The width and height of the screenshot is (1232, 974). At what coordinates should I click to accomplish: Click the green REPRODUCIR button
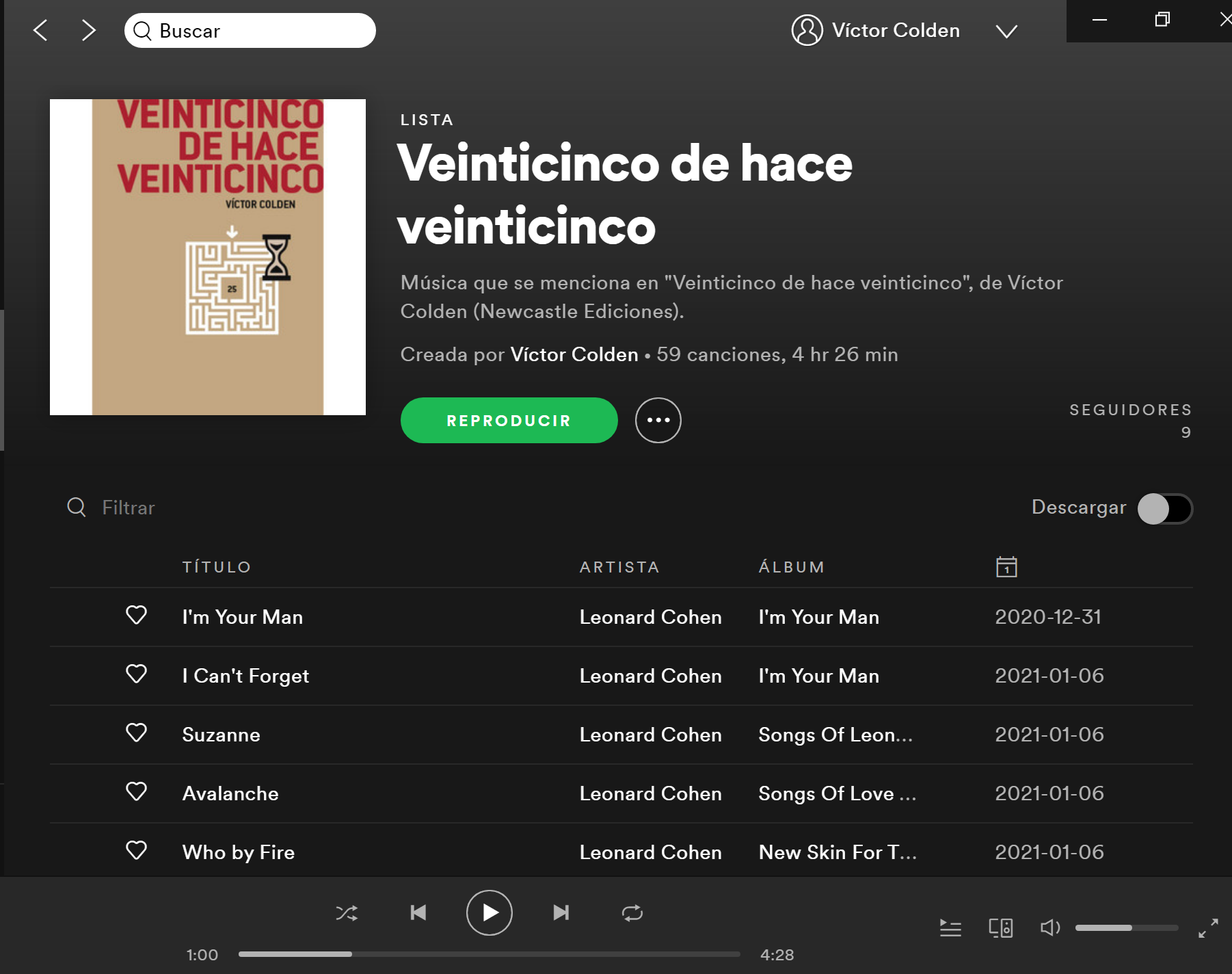(509, 421)
